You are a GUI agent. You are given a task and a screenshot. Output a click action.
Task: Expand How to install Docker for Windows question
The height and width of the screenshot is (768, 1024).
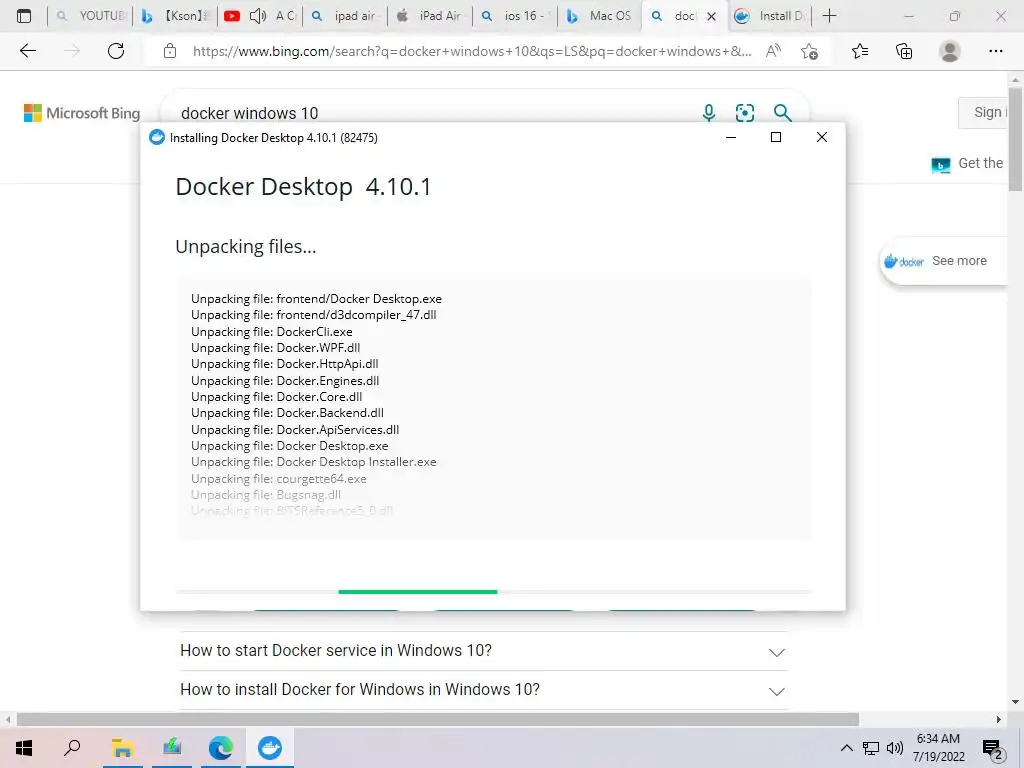click(483, 690)
